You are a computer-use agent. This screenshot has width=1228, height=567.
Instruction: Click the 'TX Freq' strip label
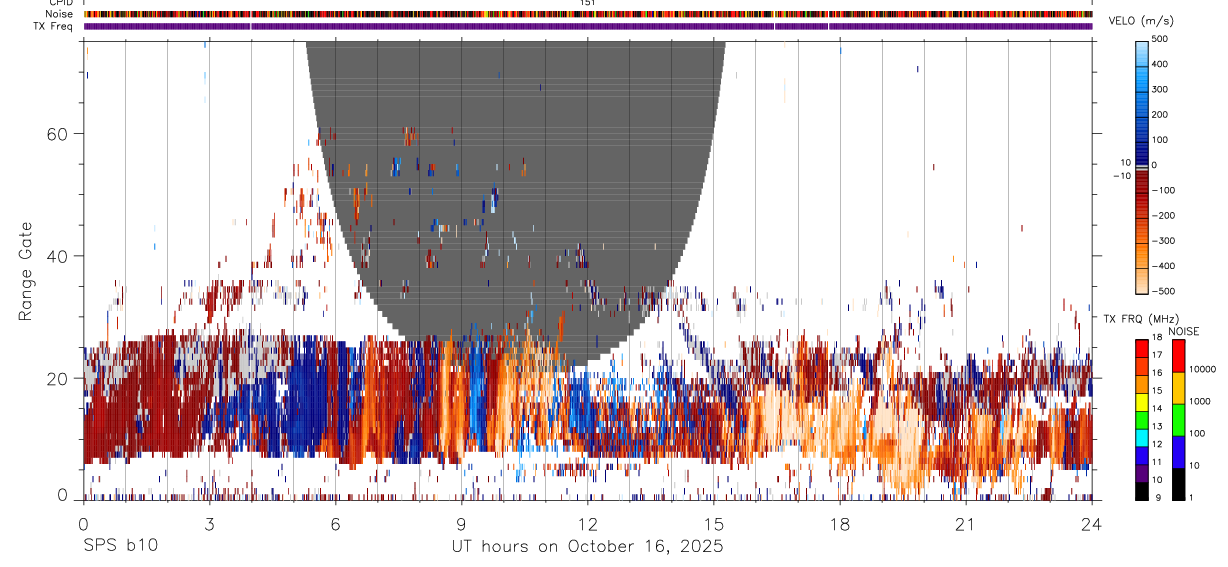click(x=54, y=26)
